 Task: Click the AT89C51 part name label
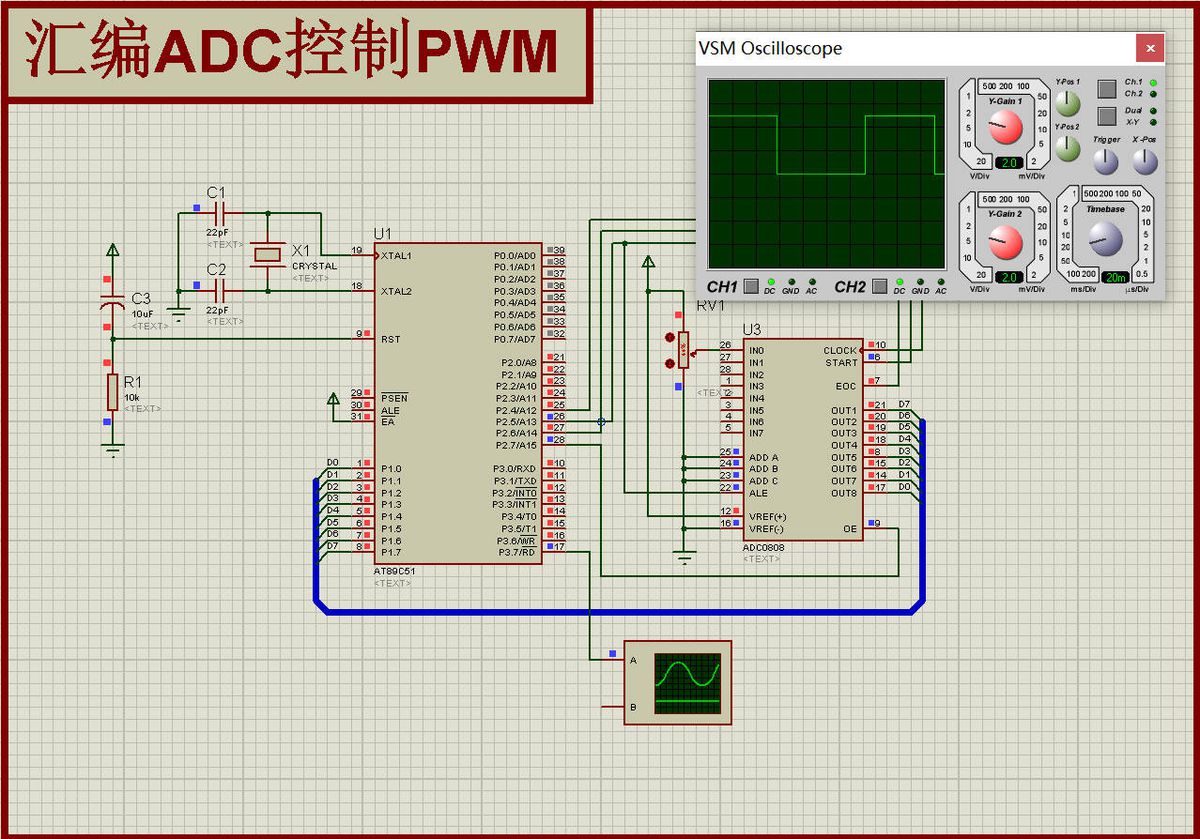coord(392,571)
